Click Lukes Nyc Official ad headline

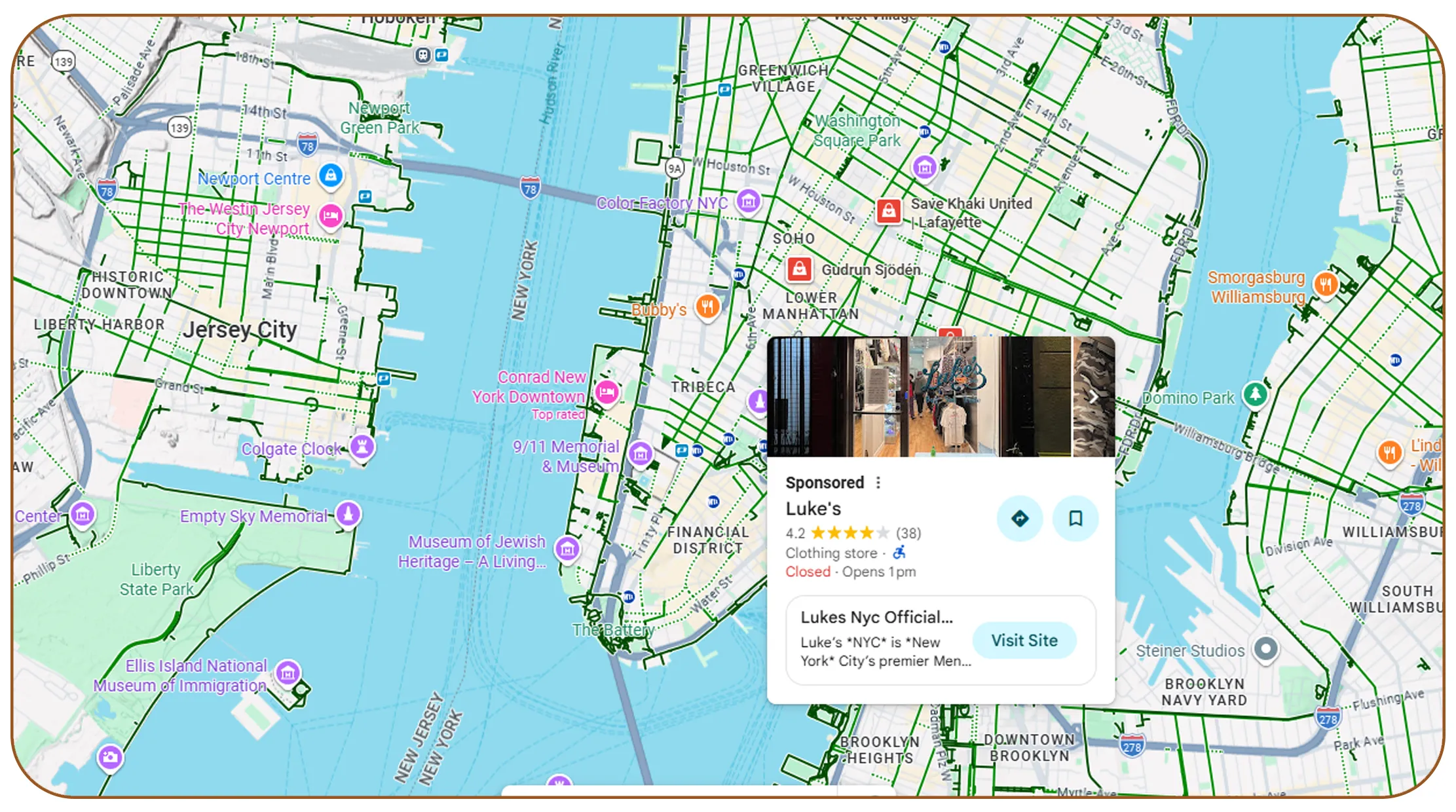coord(876,618)
